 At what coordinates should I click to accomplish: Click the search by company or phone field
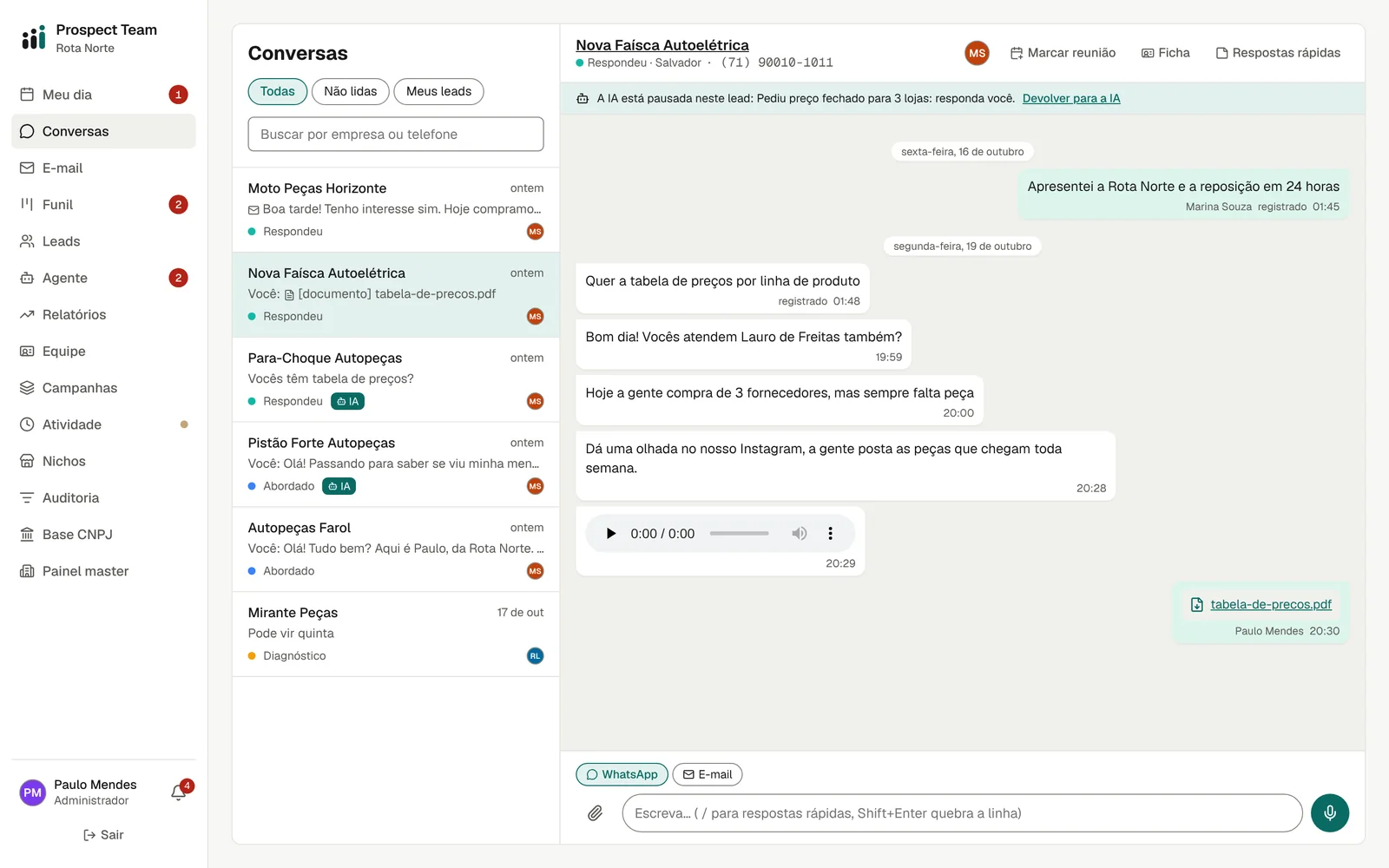click(x=396, y=135)
